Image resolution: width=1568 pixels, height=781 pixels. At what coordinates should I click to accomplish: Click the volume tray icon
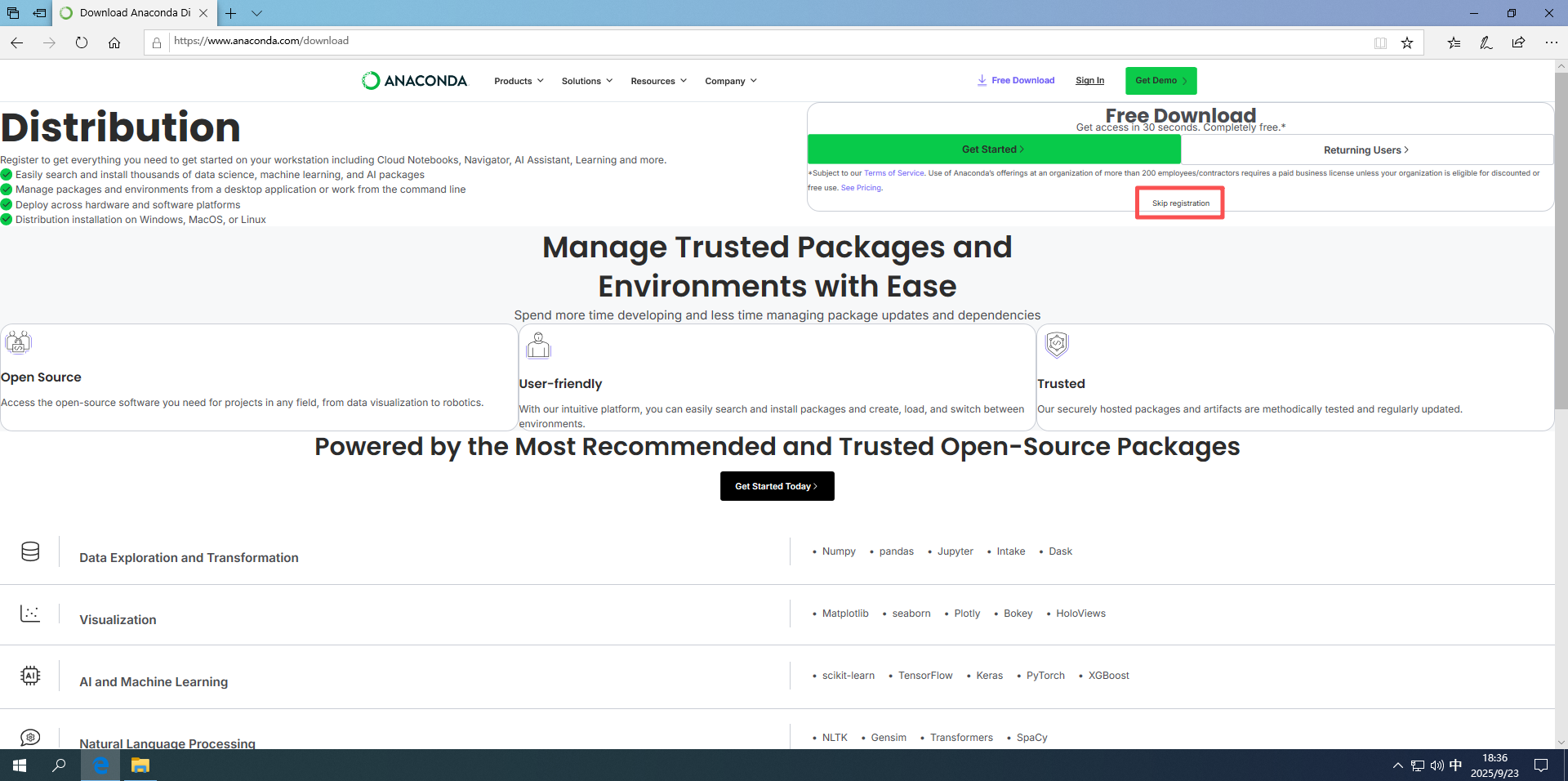coord(1437,765)
